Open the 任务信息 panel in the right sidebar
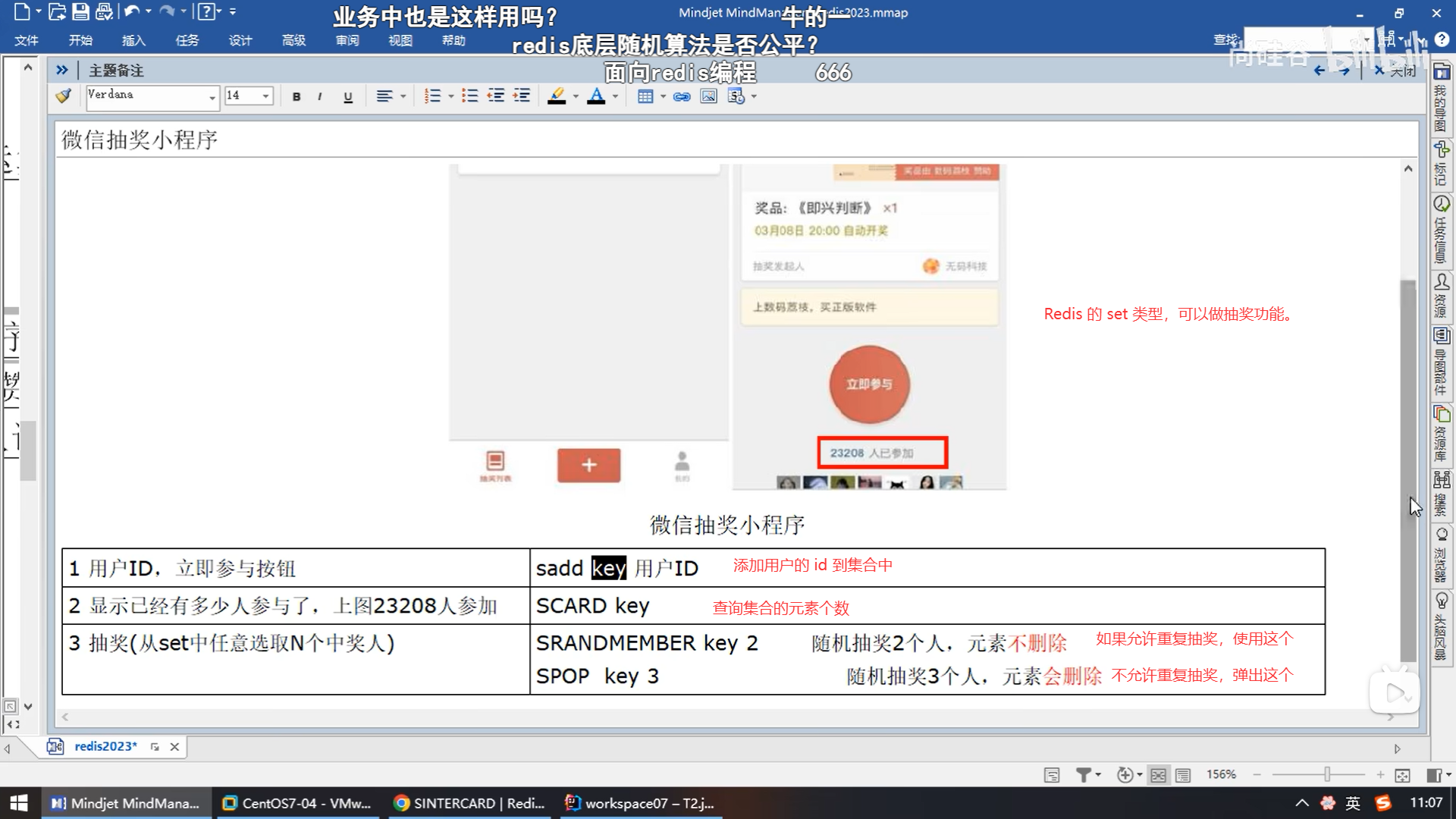The height and width of the screenshot is (819, 1456). (1442, 227)
